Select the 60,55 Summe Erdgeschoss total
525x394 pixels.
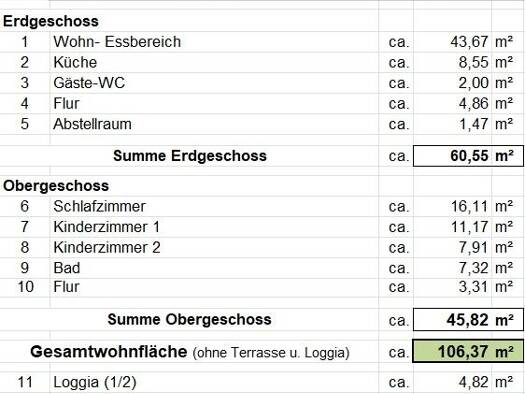click(x=469, y=156)
